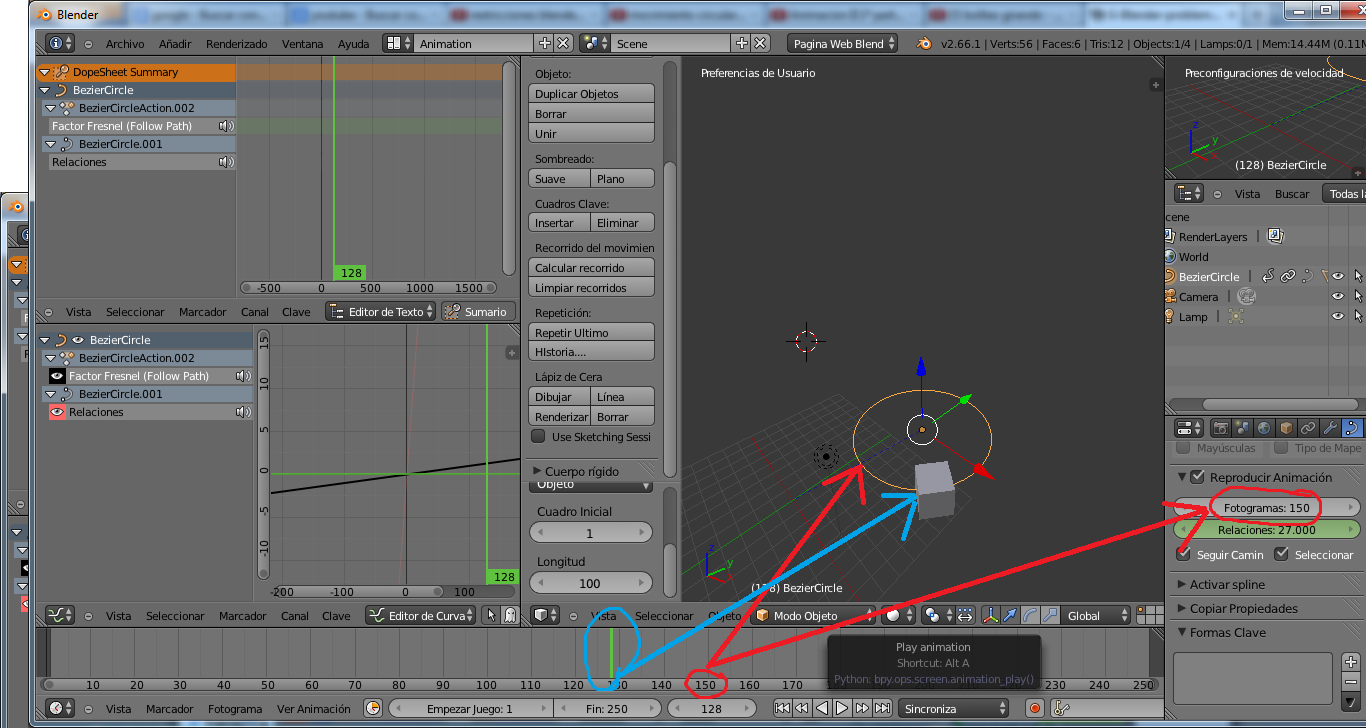This screenshot has height=728, width=1366.
Task: Click Insertar keyframe button
Action: 559,222
